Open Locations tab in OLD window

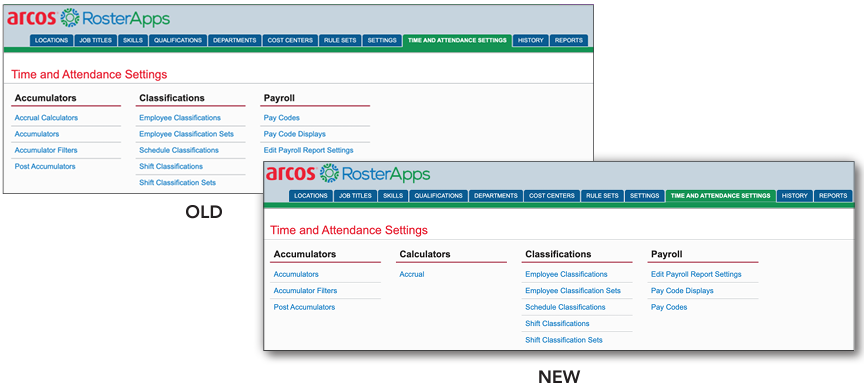click(51, 40)
